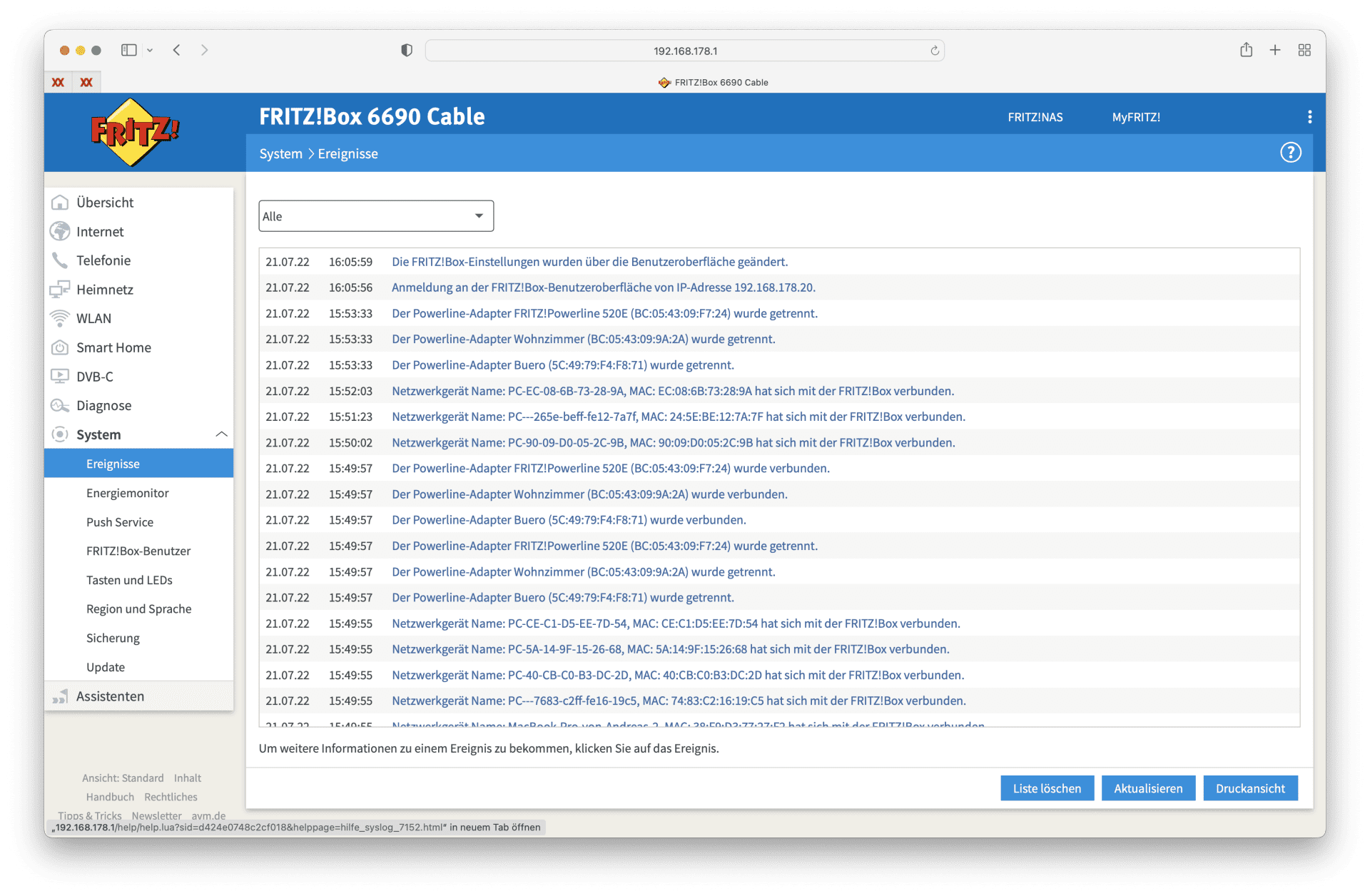1370x896 pixels.
Task: Open the help question mark icon
Action: pyautogui.click(x=1290, y=153)
